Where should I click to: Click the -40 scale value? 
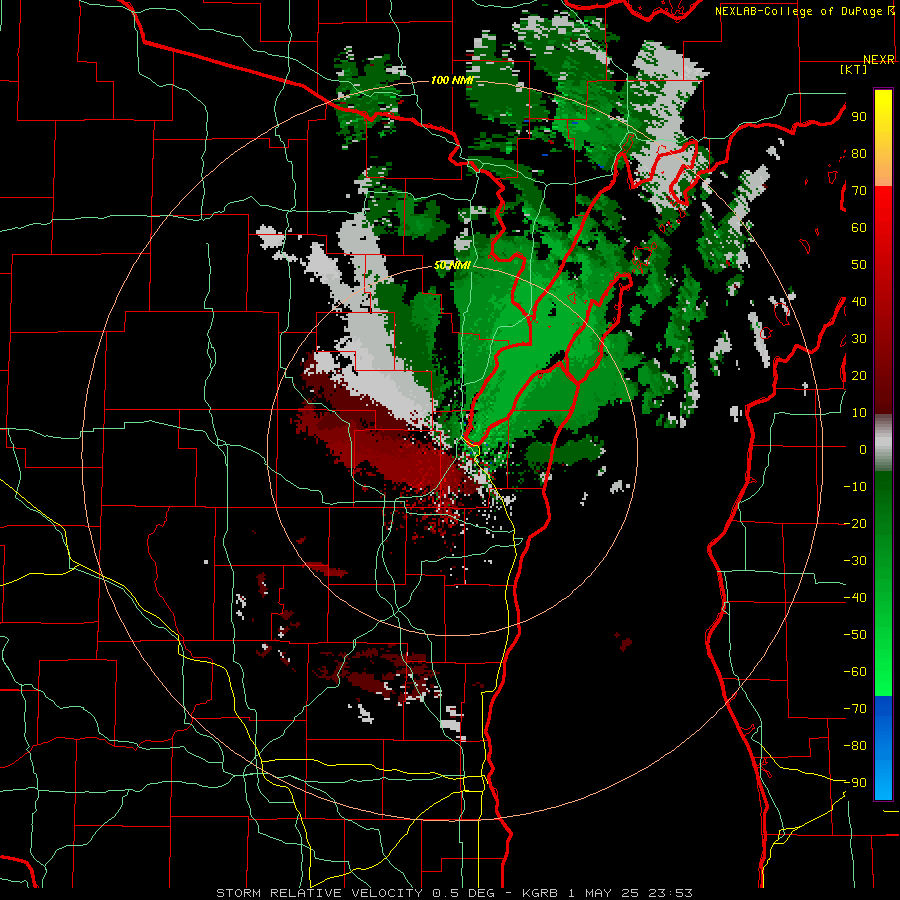tap(855, 598)
